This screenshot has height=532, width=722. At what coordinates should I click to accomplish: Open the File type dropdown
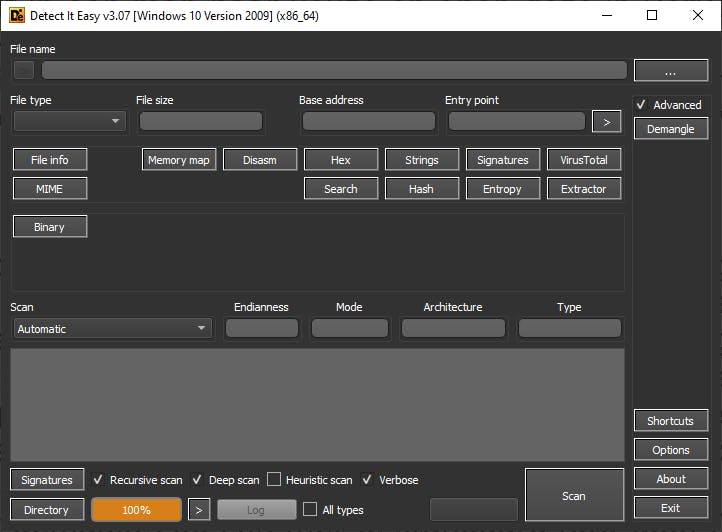(69, 121)
